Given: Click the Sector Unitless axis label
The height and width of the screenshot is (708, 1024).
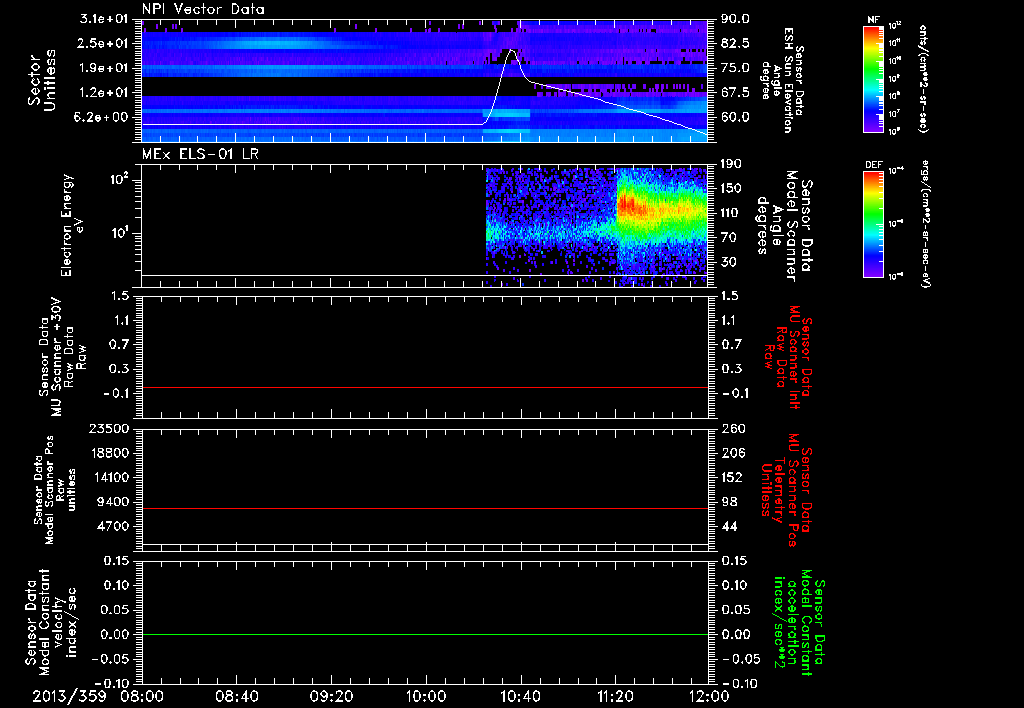Looking at the screenshot, I should tap(41, 78).
